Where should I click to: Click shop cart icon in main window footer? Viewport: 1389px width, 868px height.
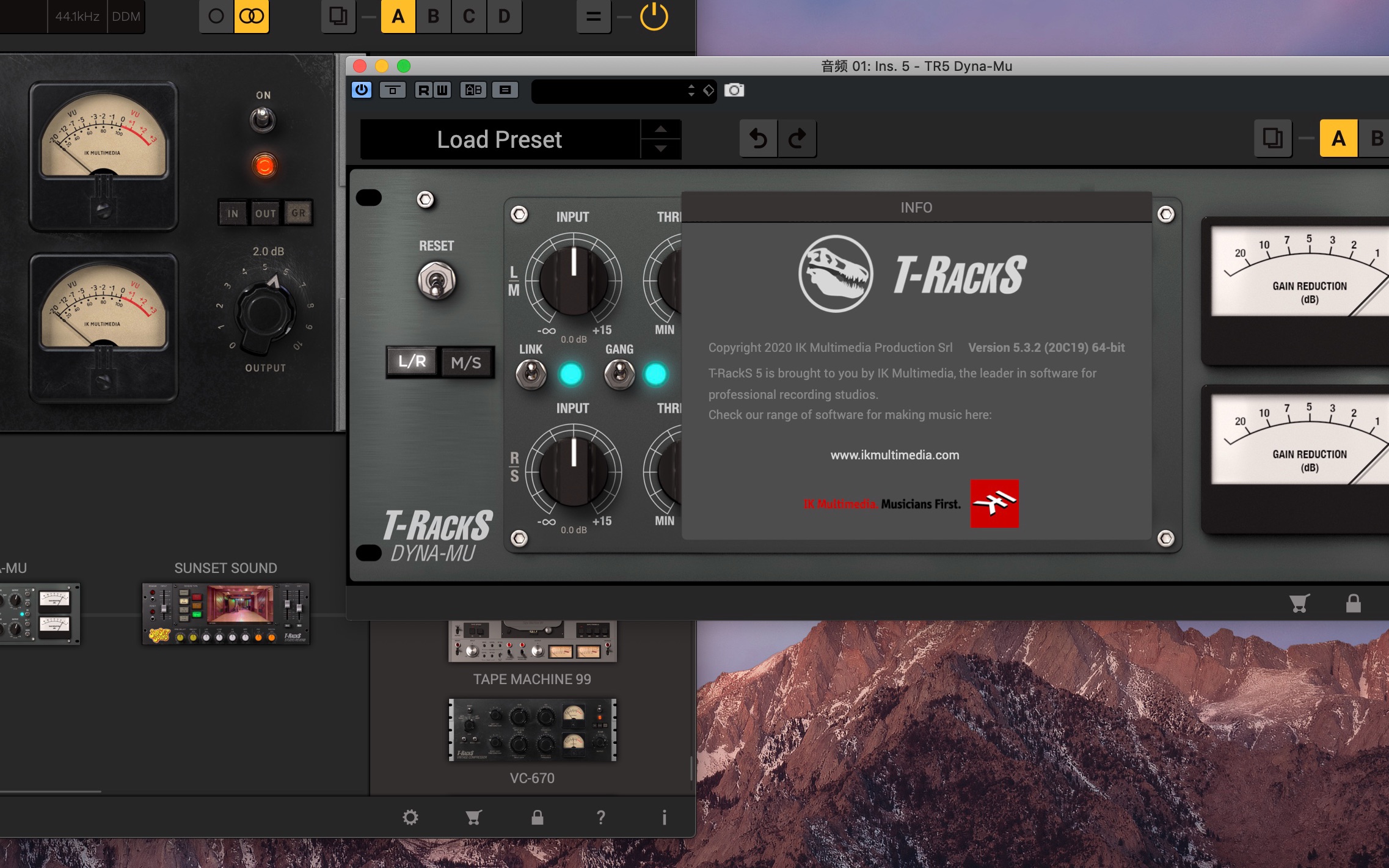pos(473,817)
